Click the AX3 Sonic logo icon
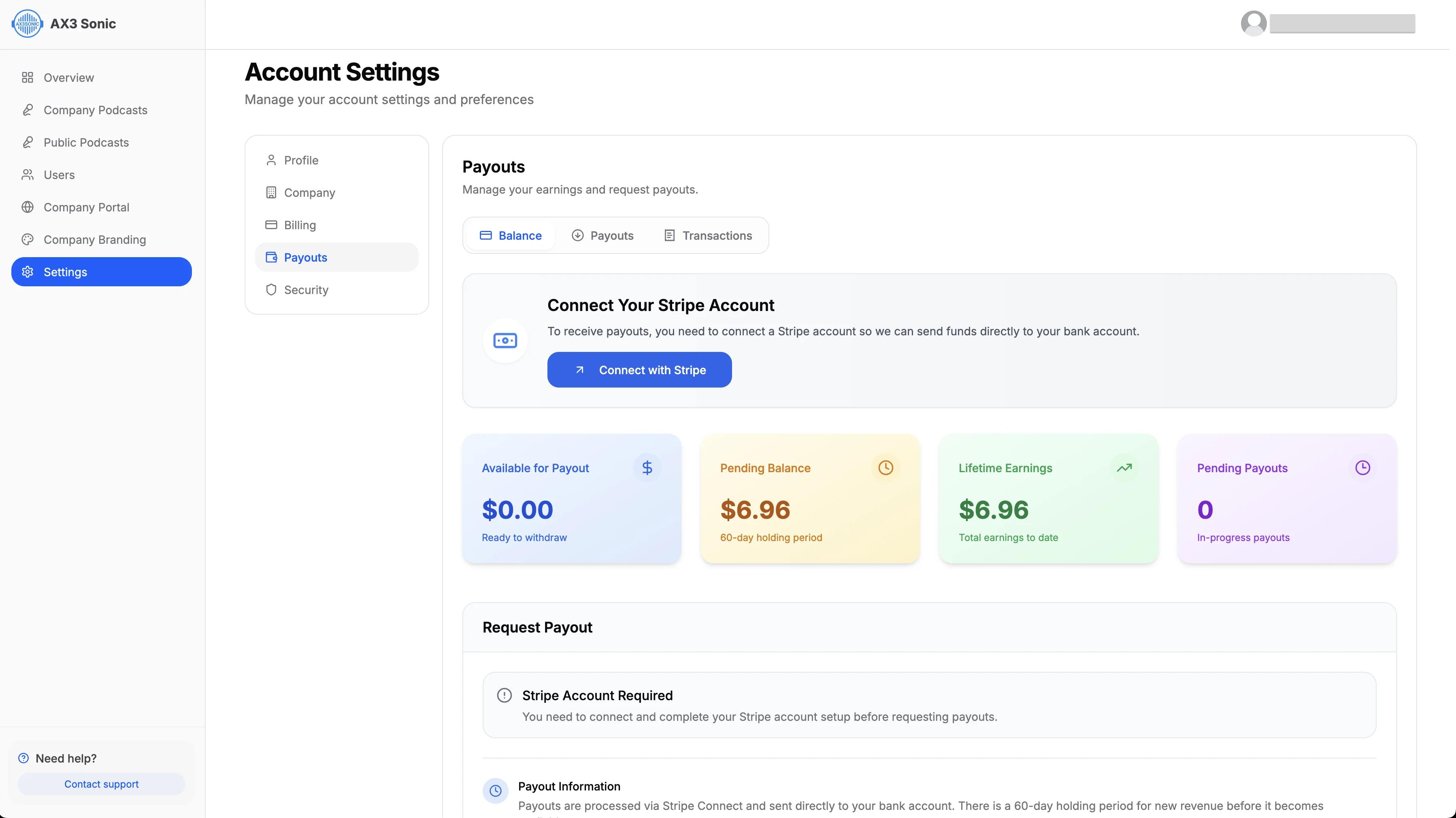This screenshot has height=818, width=1456. (27, 24)
